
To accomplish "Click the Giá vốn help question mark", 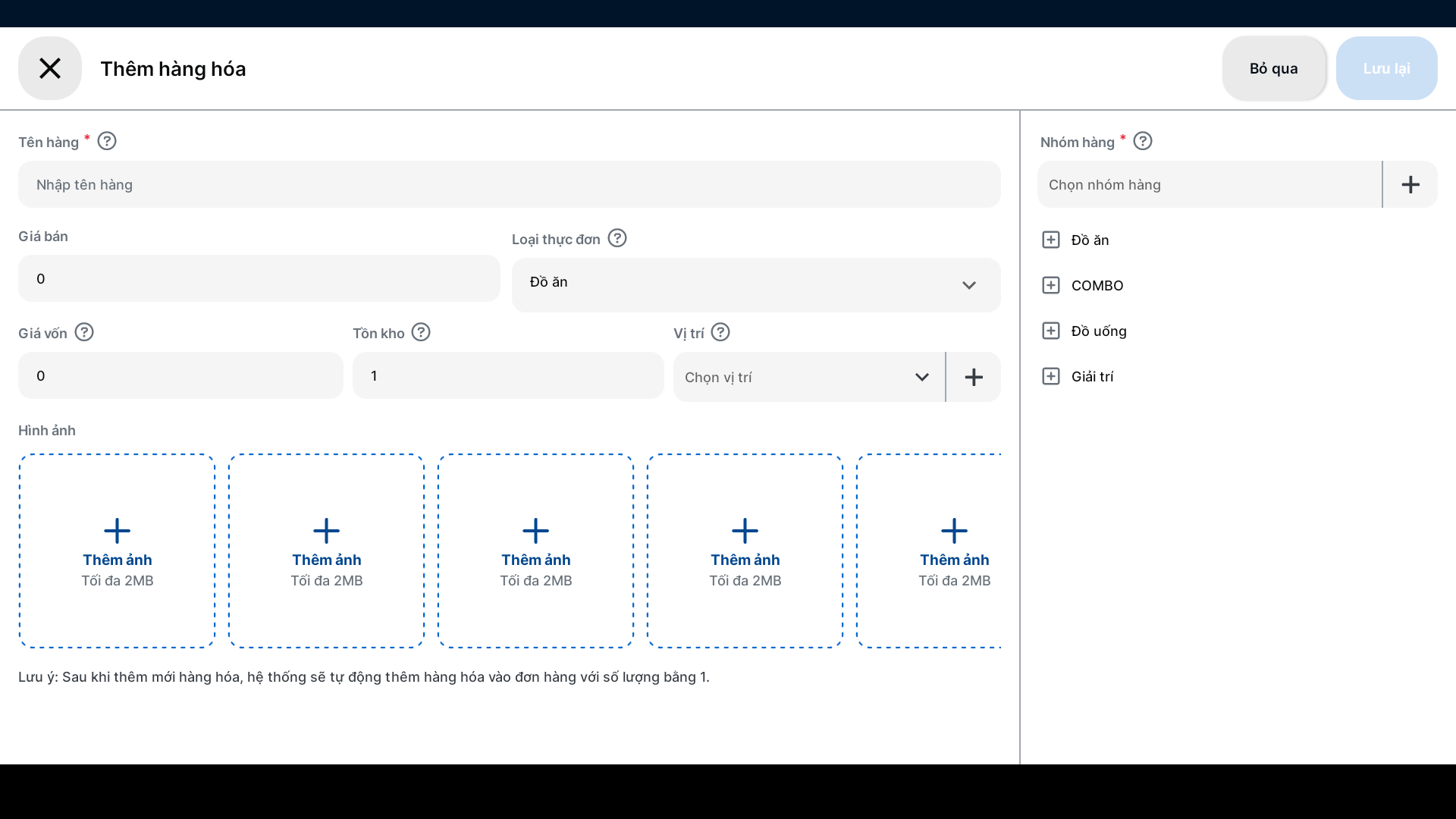I will 84,332.
